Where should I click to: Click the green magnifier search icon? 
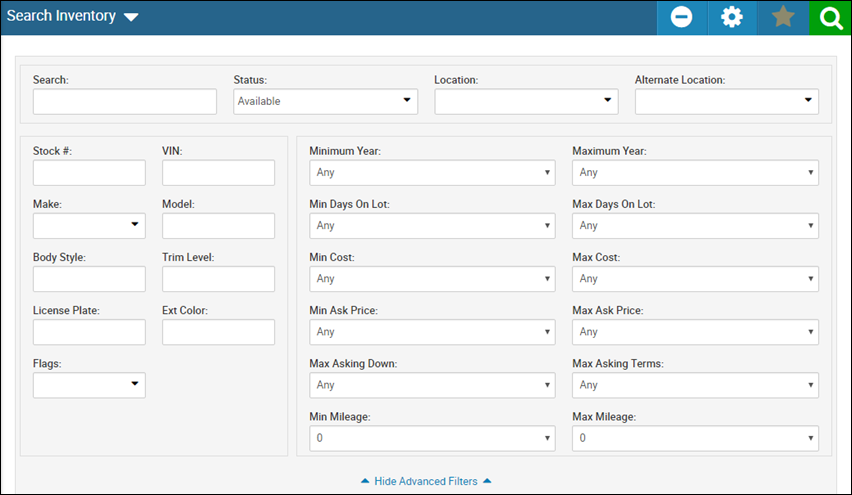coord(830,18)
